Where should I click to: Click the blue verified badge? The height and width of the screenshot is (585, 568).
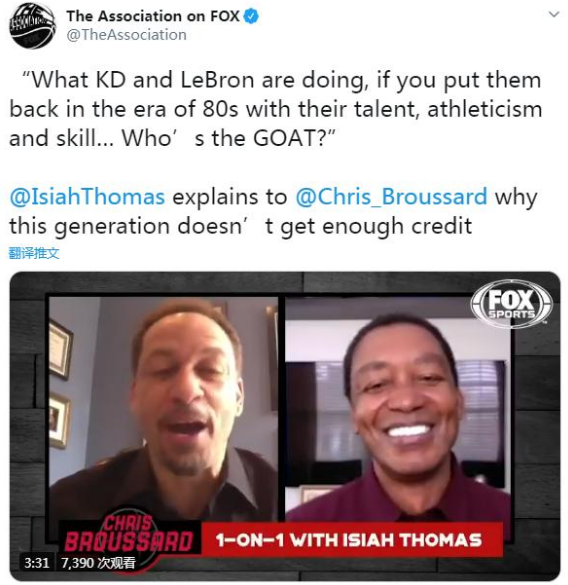251,16
